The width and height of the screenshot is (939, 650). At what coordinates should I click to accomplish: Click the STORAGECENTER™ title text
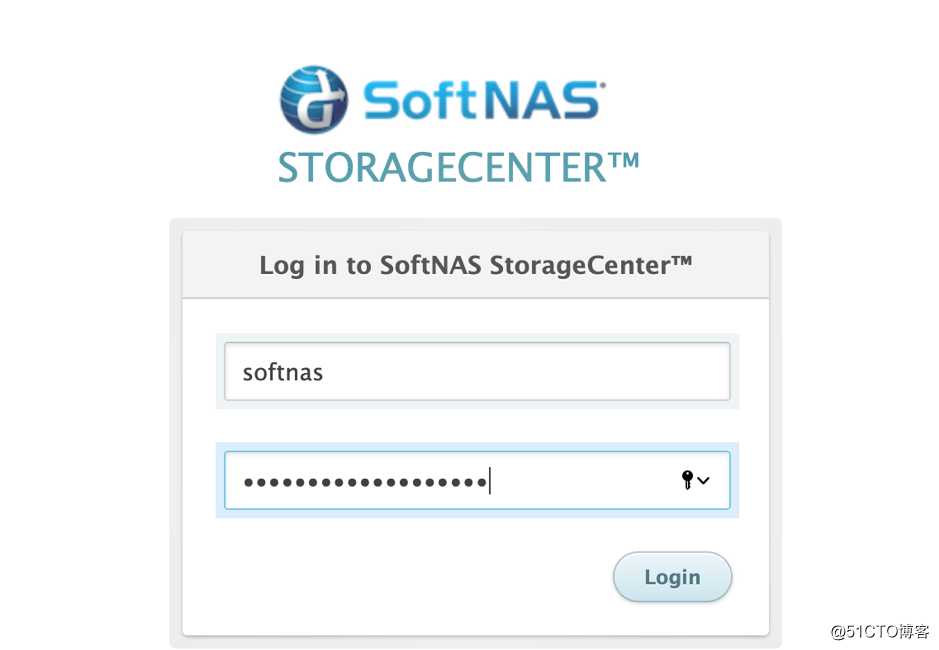pos(459,168)
